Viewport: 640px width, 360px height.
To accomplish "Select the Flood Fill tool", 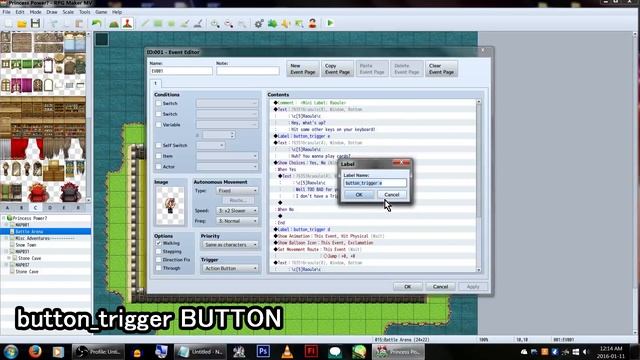I will point(185,23).
